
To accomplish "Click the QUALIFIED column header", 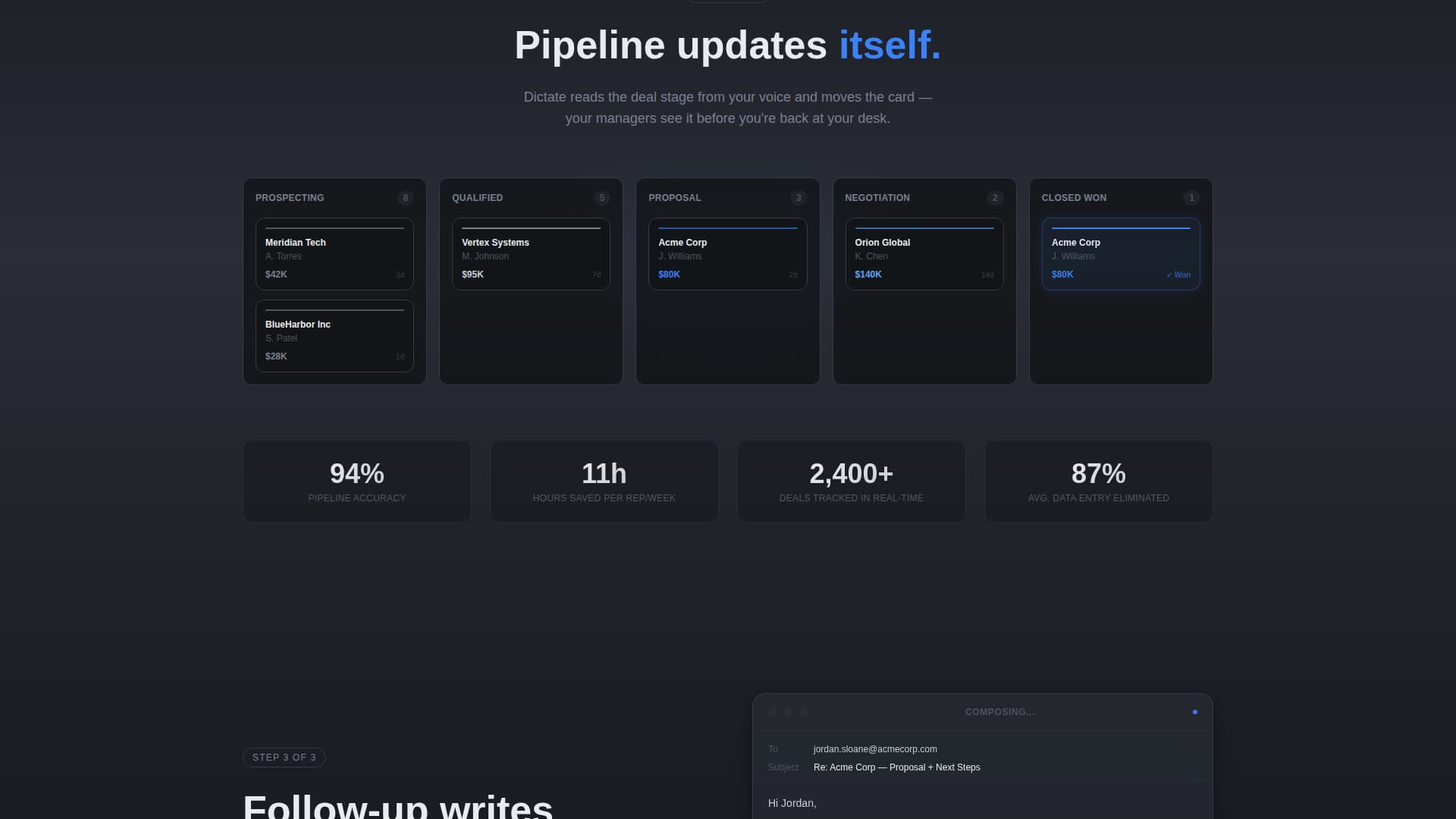I will coord(477,198).
